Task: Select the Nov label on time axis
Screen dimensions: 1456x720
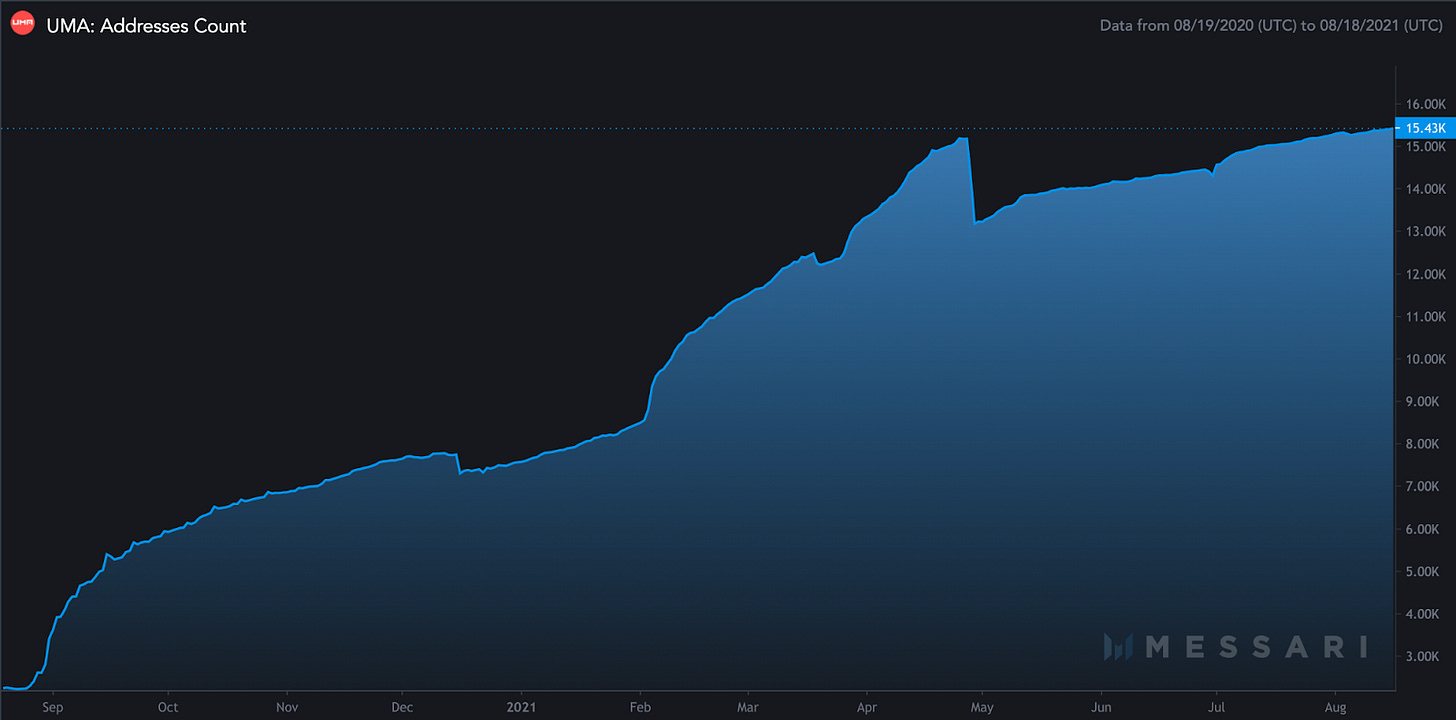Action: [x=287, y=705]
